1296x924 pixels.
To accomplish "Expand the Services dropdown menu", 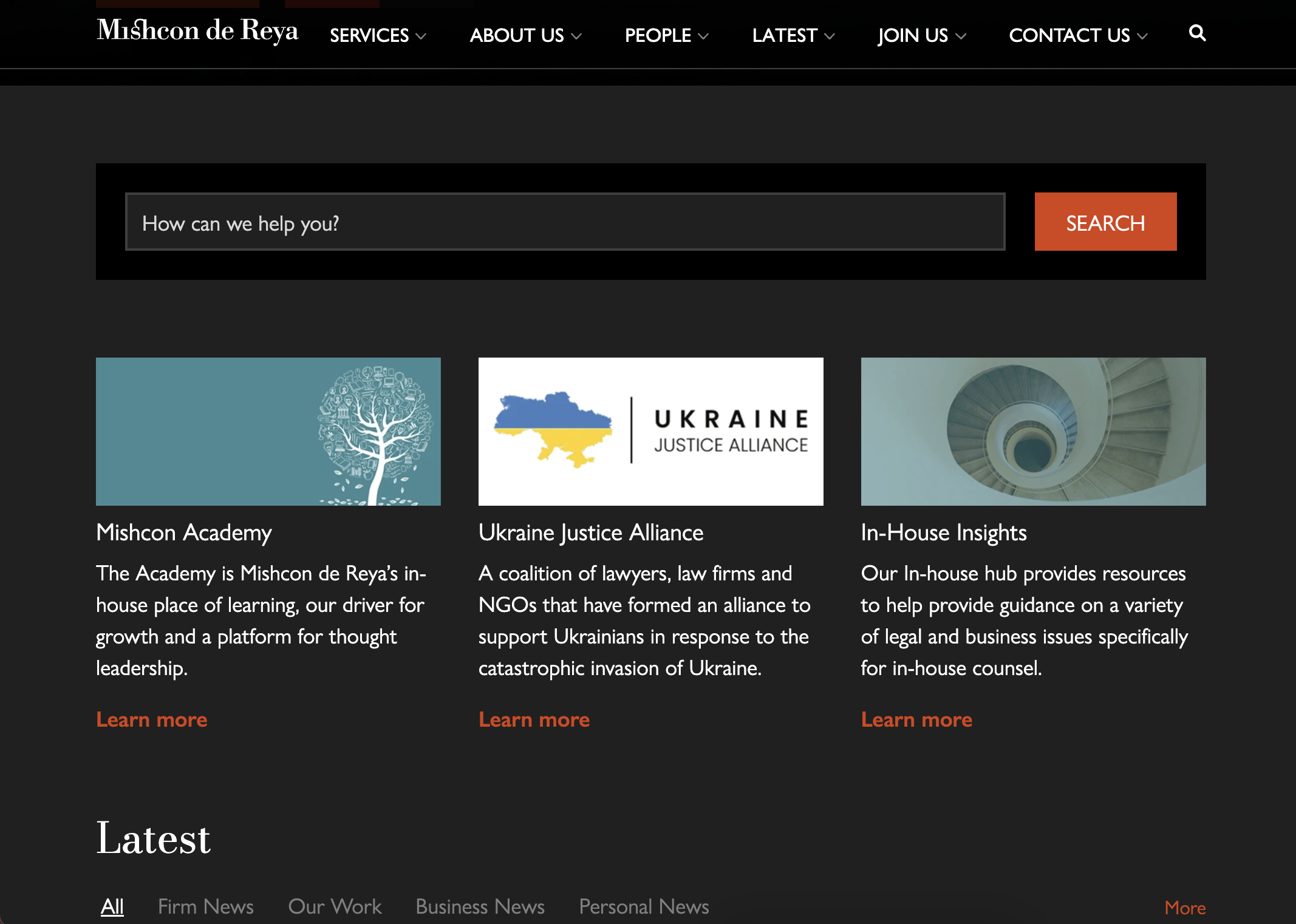I will click(378, 36).
